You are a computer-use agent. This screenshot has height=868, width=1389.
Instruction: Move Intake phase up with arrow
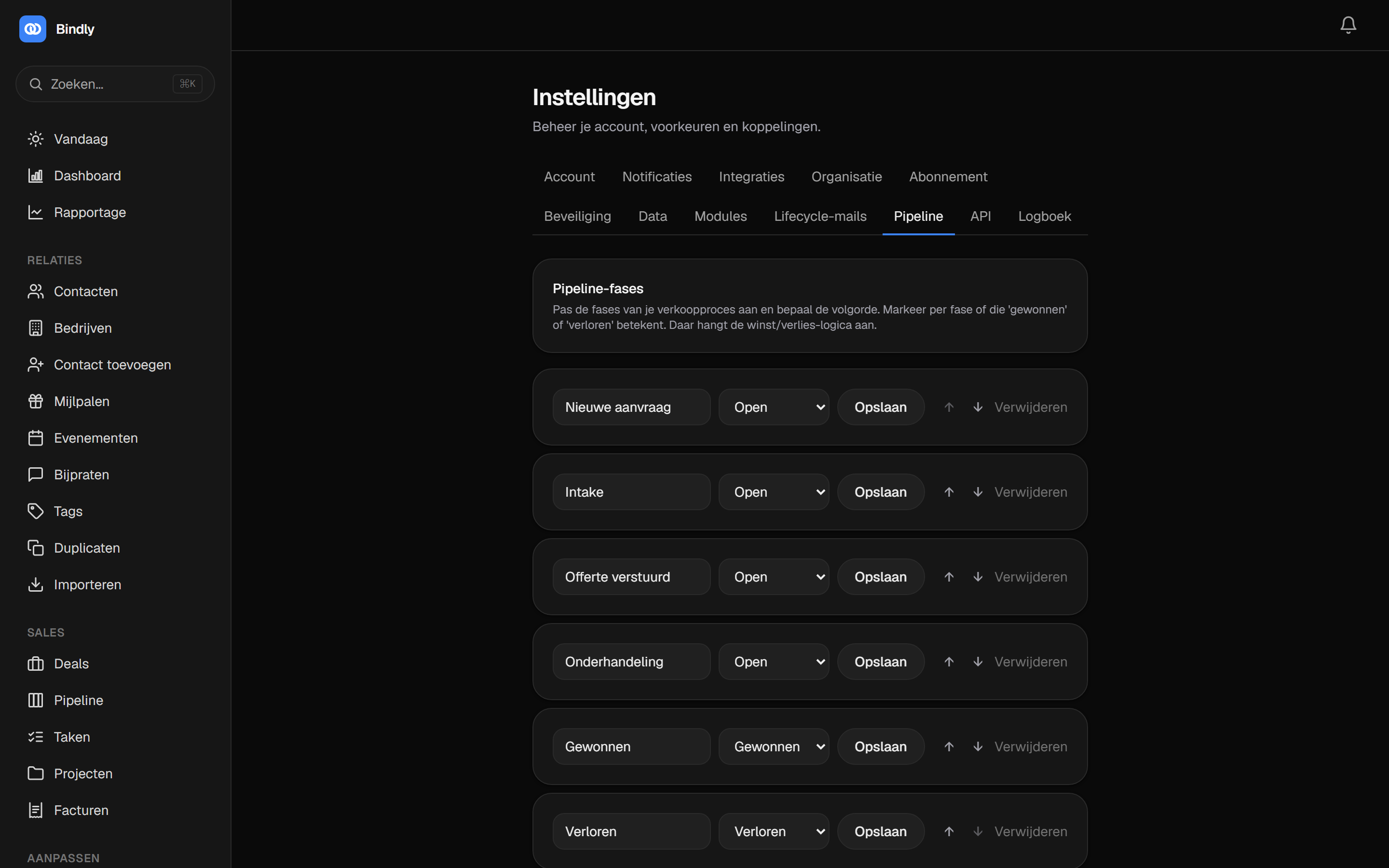pos(949,492)
